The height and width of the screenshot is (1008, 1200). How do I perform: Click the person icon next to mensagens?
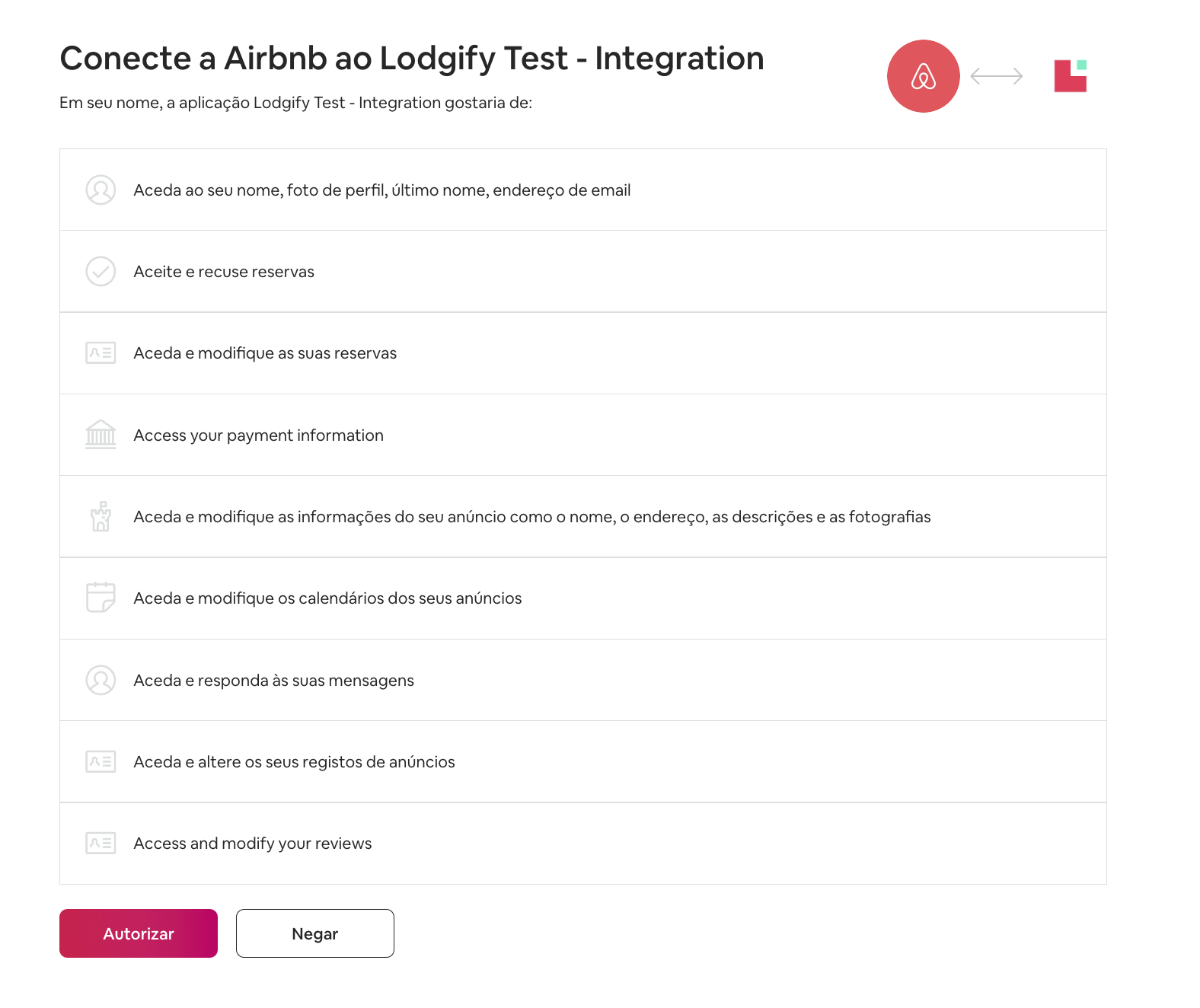tap(101, 680)
